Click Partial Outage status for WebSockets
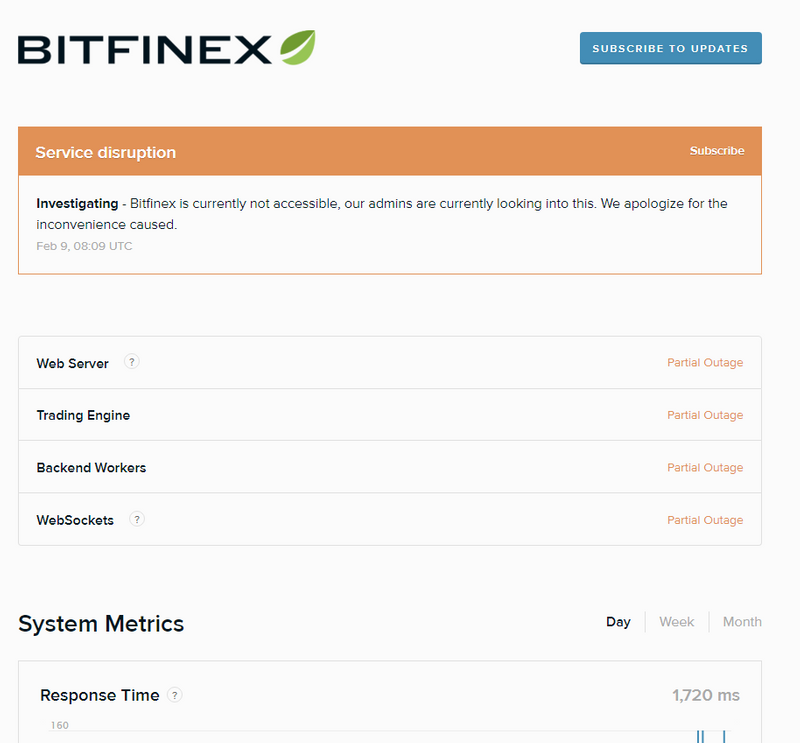This screenshot has height=743, width=800. point(705,520)
